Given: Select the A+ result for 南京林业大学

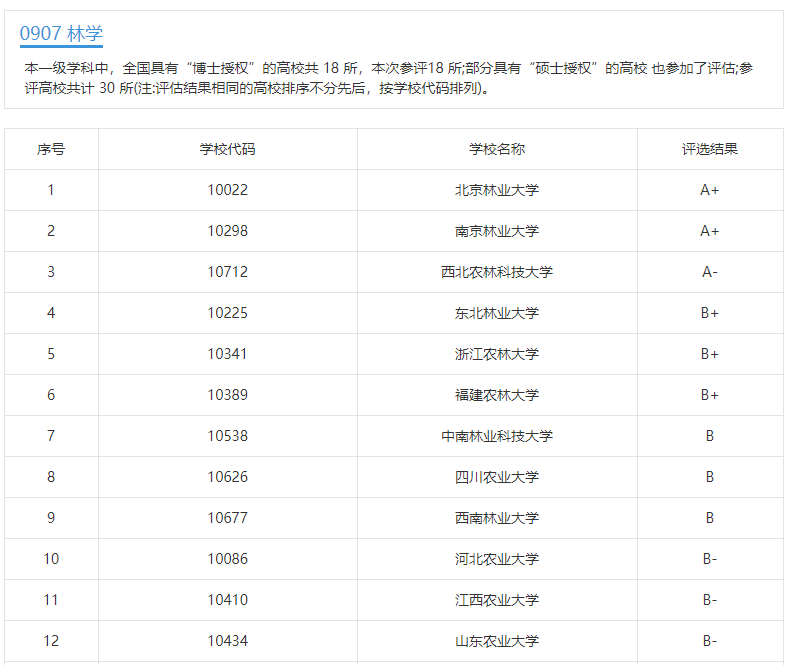Looking at the screenshot, I should pyautogui.click(x=710, y=231).
